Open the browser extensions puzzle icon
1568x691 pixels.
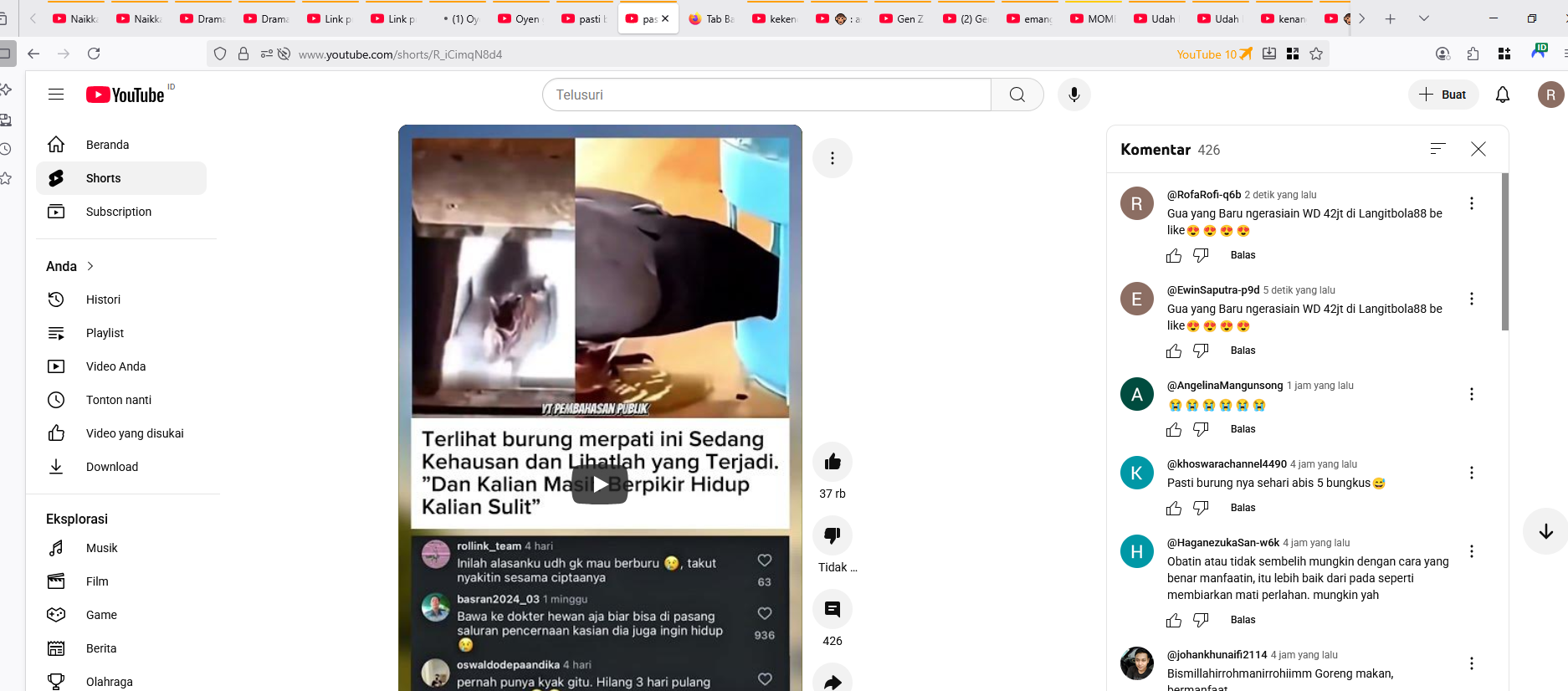[x=1473, y=54]
